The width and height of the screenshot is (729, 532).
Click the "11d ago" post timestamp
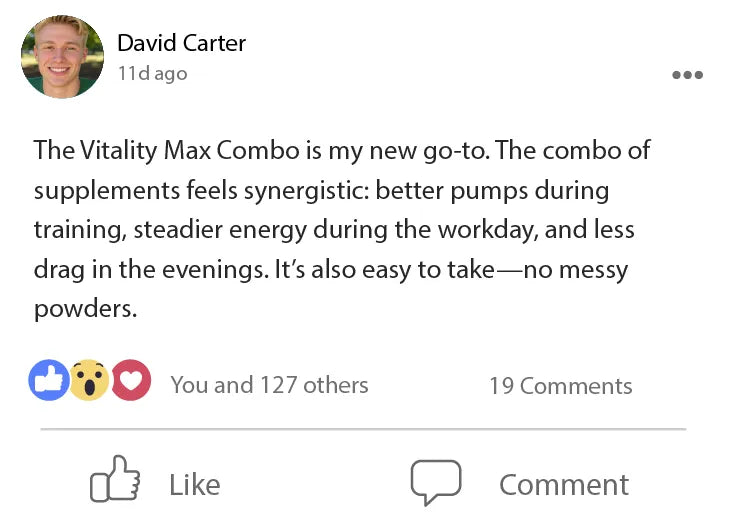pyautogui.click(x=152, y=74)
